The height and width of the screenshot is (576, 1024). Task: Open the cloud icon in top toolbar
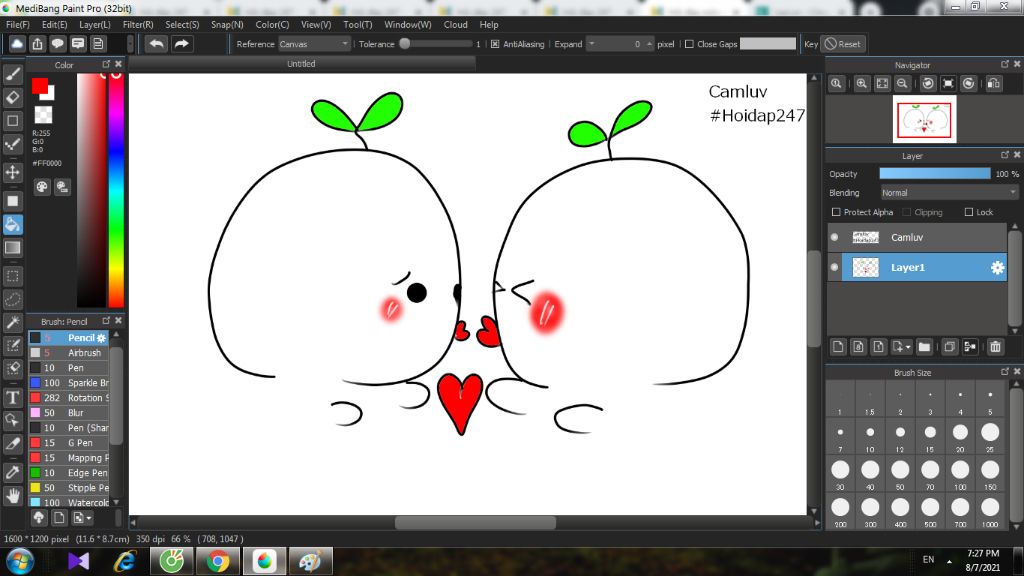pos(17,44)
